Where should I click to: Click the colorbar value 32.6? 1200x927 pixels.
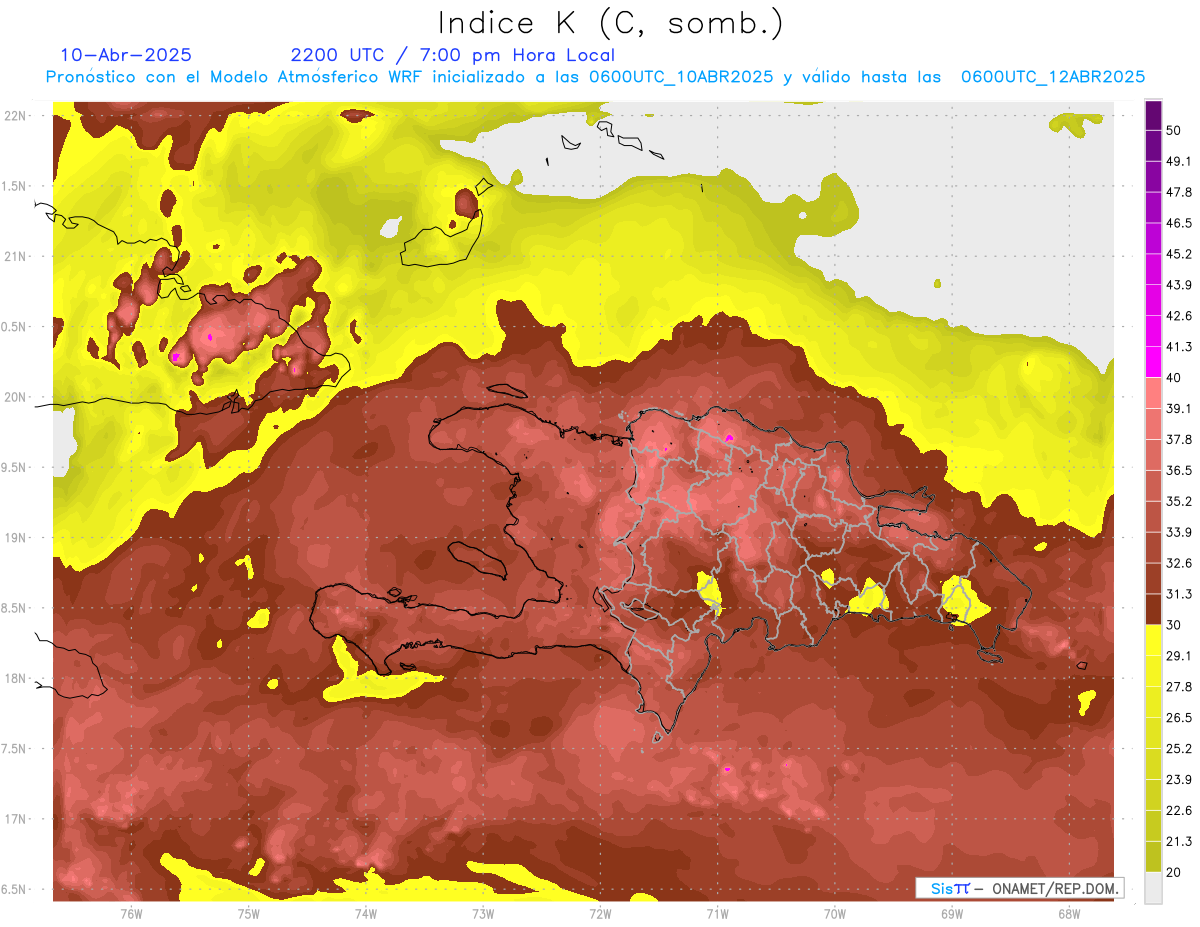click(x=1179, y=563)
